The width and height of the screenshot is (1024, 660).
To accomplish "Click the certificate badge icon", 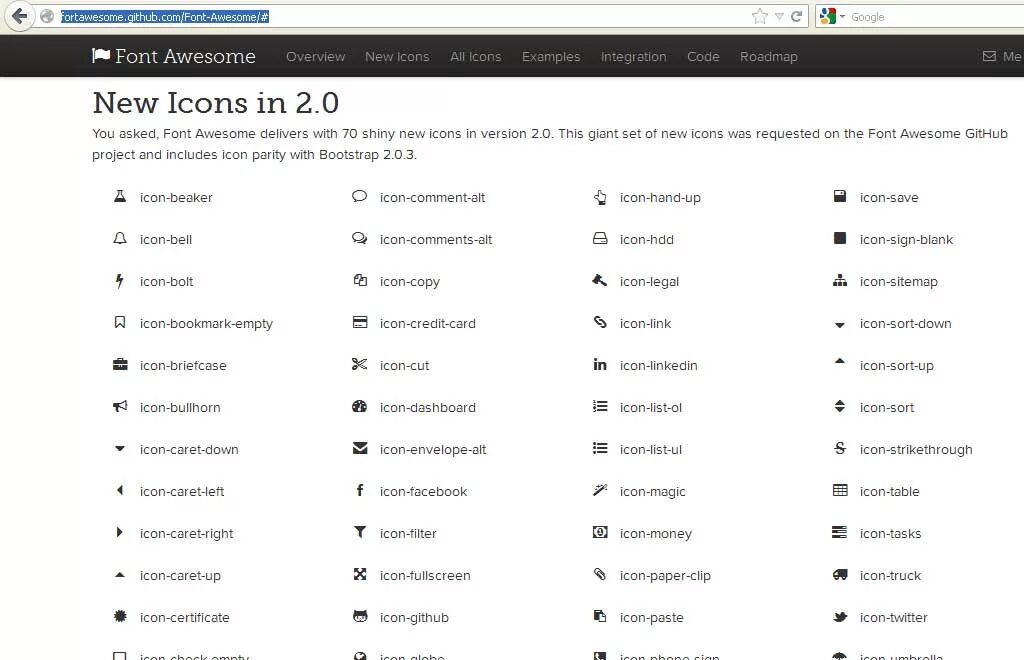I will pos(120,616).
